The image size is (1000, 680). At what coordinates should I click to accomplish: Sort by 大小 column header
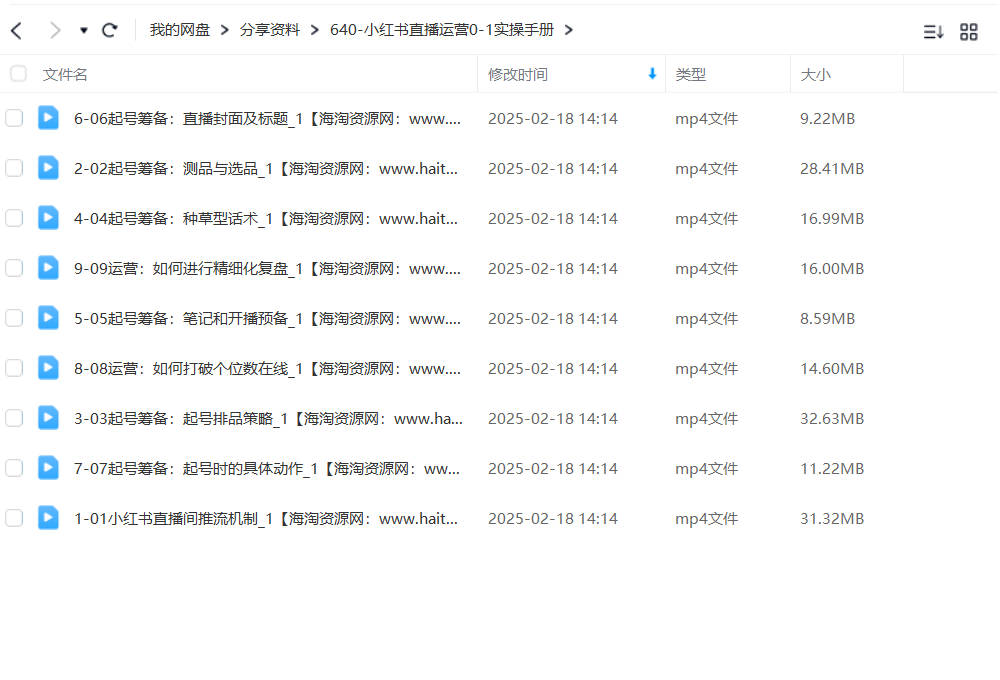(816, 75)
